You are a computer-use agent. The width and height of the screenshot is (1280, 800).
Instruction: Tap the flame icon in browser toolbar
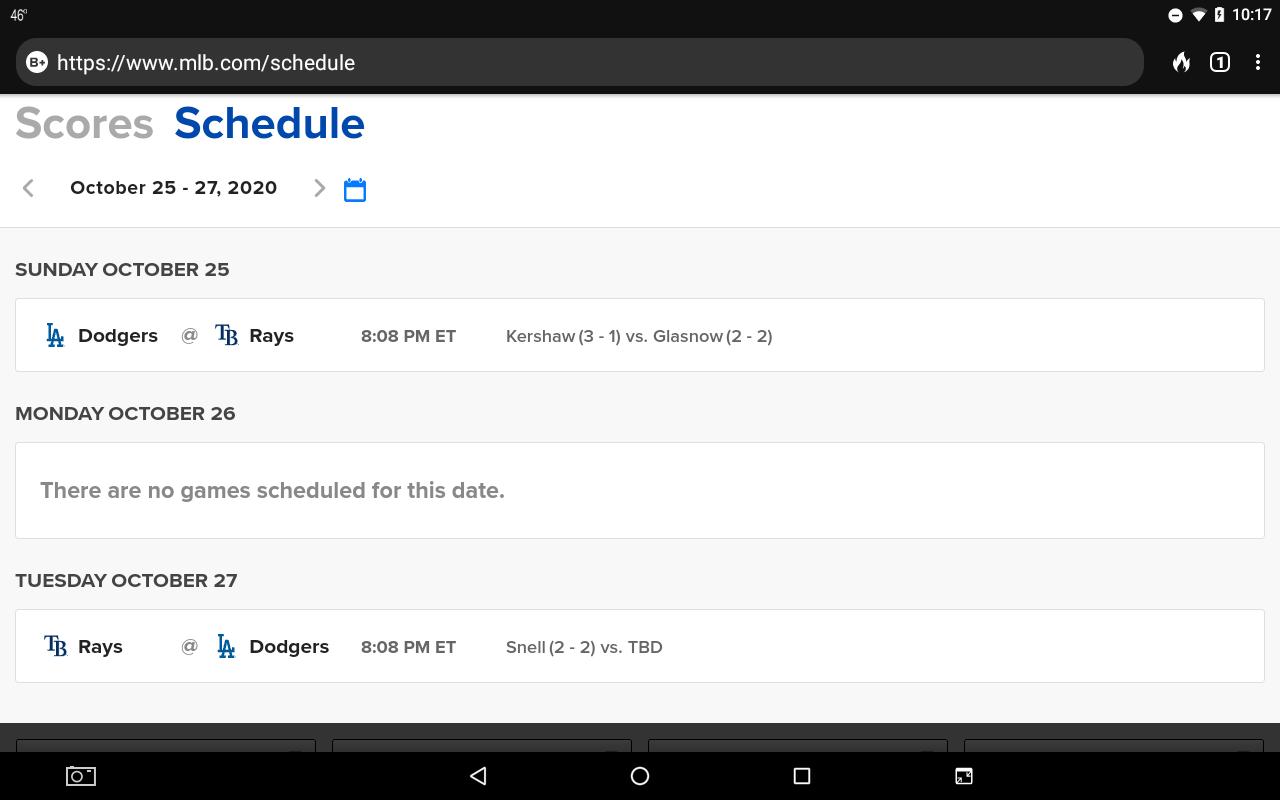point(1181,62)
